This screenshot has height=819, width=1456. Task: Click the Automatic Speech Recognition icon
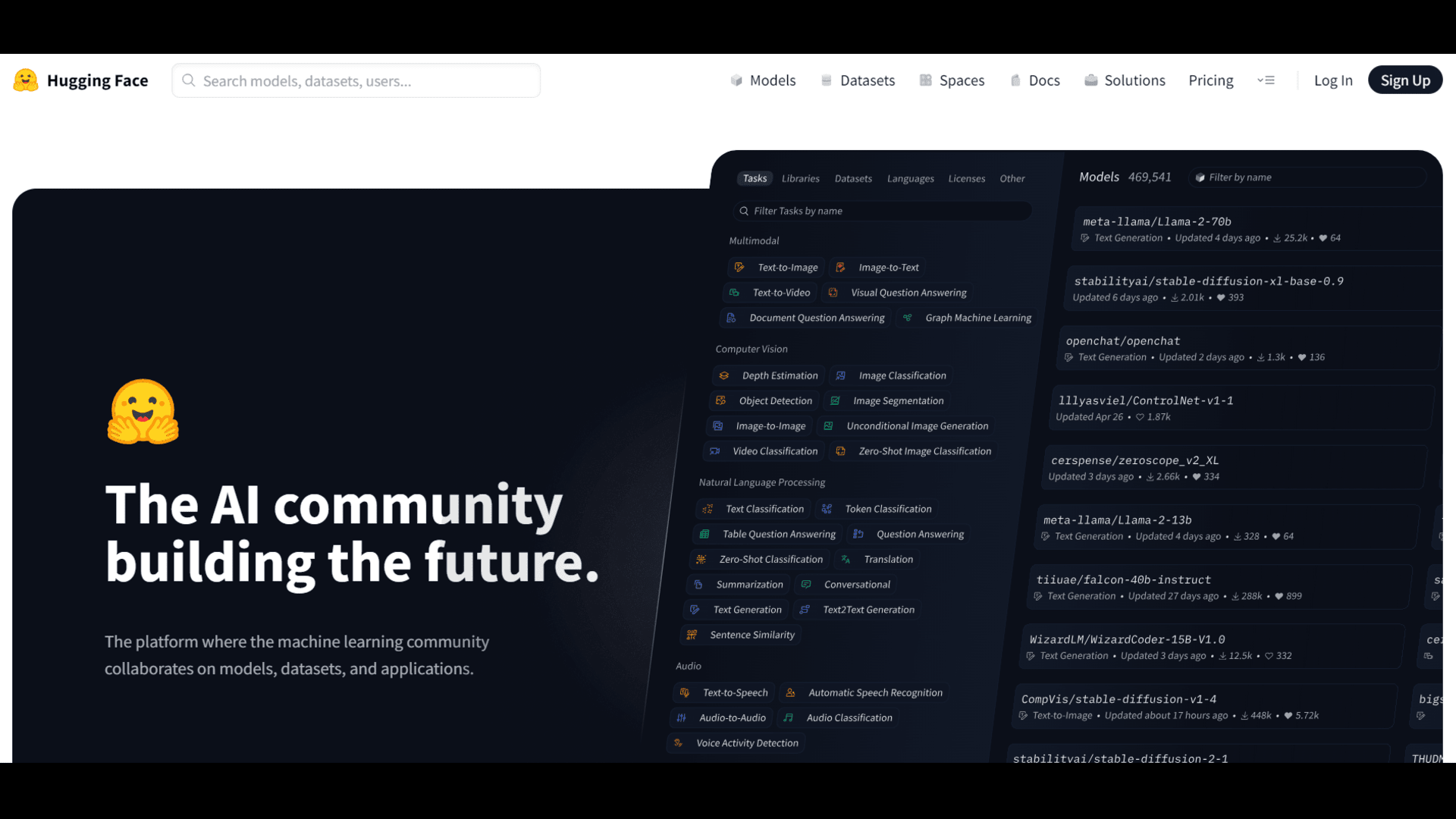click(x=791, y=692)
